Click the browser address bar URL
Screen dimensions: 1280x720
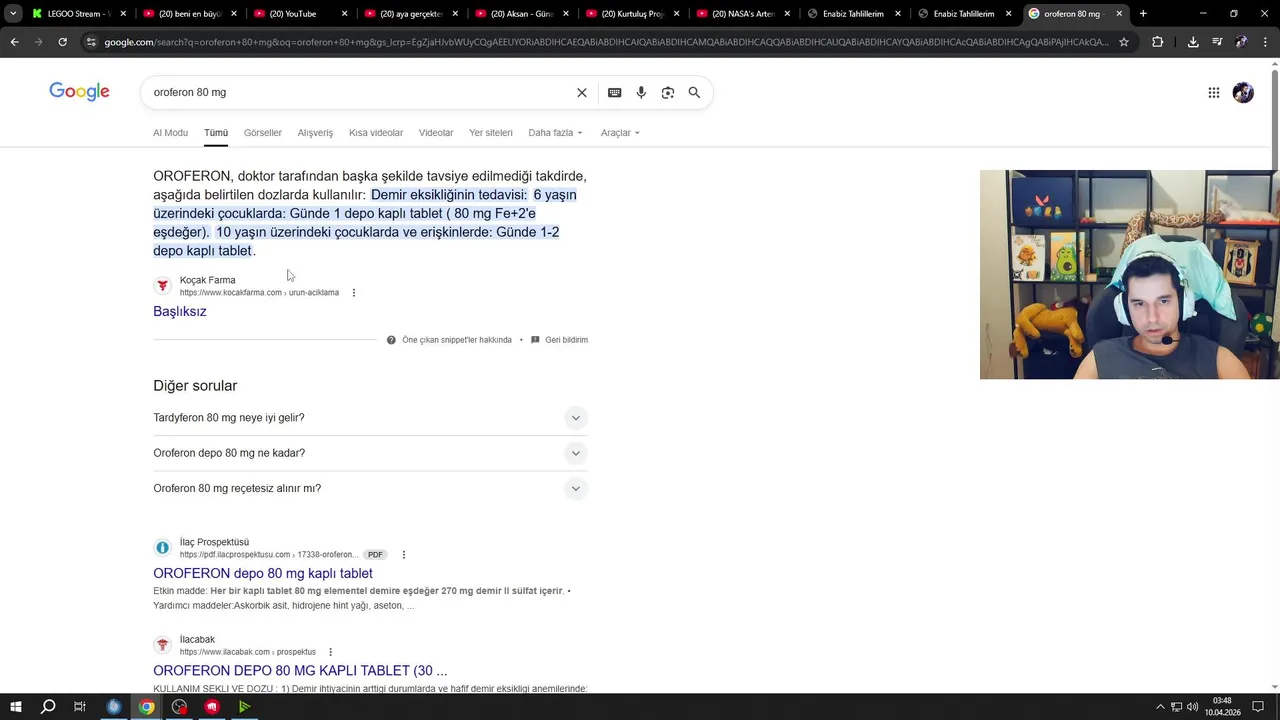click(607, 42)
